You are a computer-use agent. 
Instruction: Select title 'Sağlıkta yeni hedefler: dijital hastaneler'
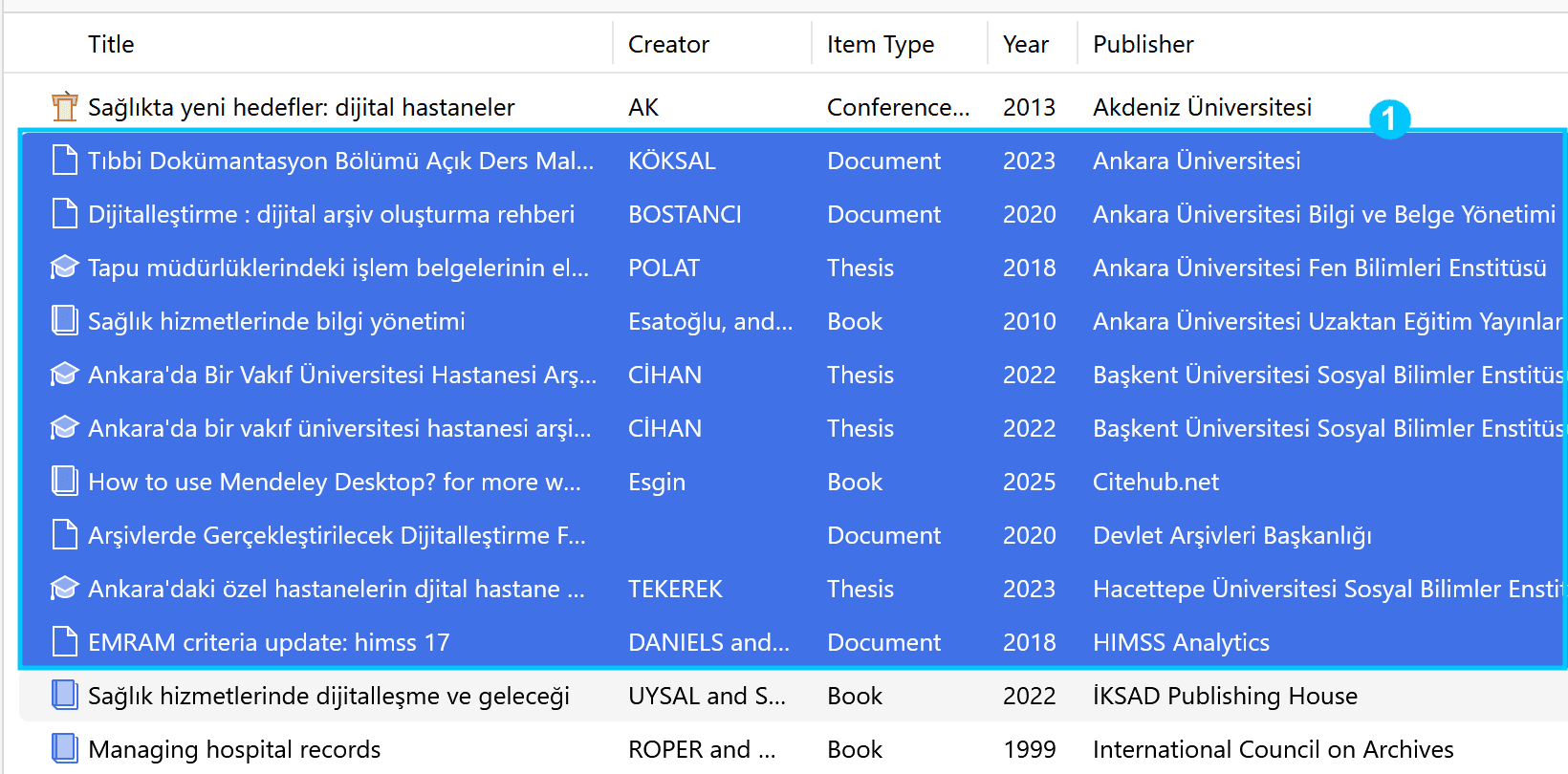pos(301,107)
